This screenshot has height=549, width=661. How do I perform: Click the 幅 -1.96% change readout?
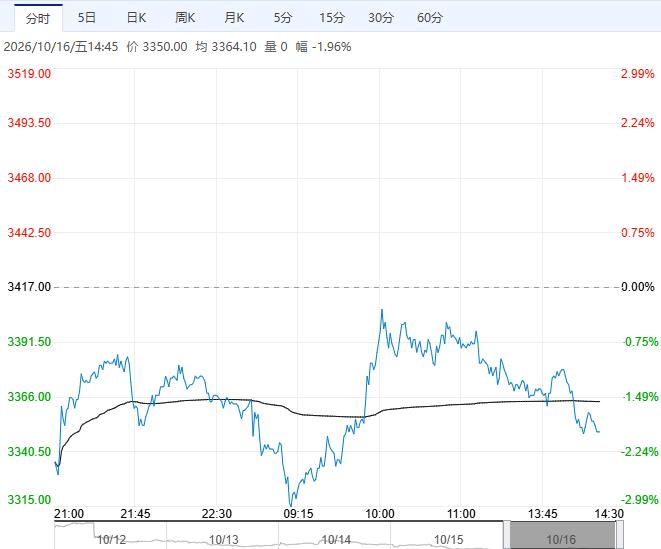(323, 47)
